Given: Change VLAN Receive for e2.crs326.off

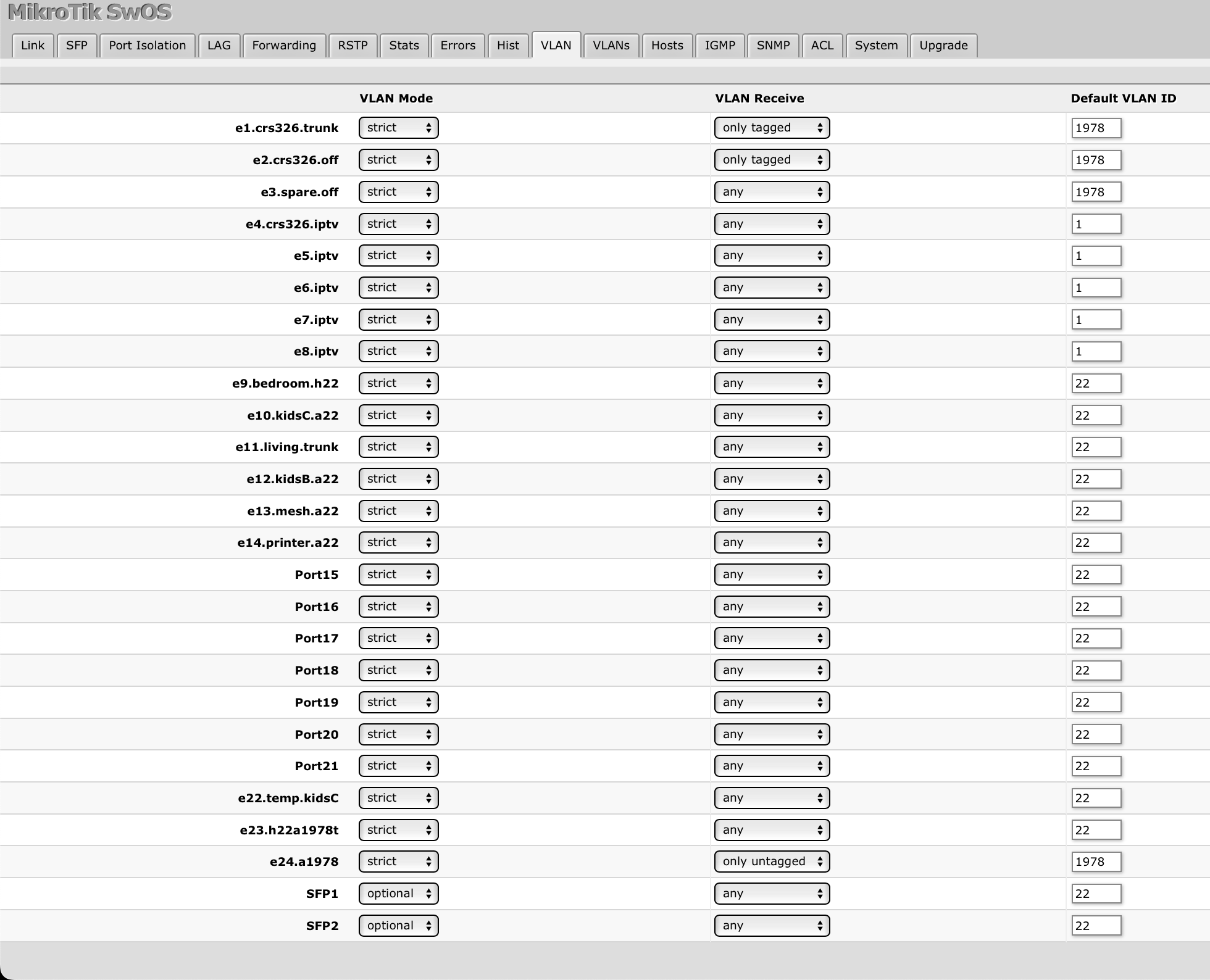Looking at the screenshot, I should [x=772, y=160].
